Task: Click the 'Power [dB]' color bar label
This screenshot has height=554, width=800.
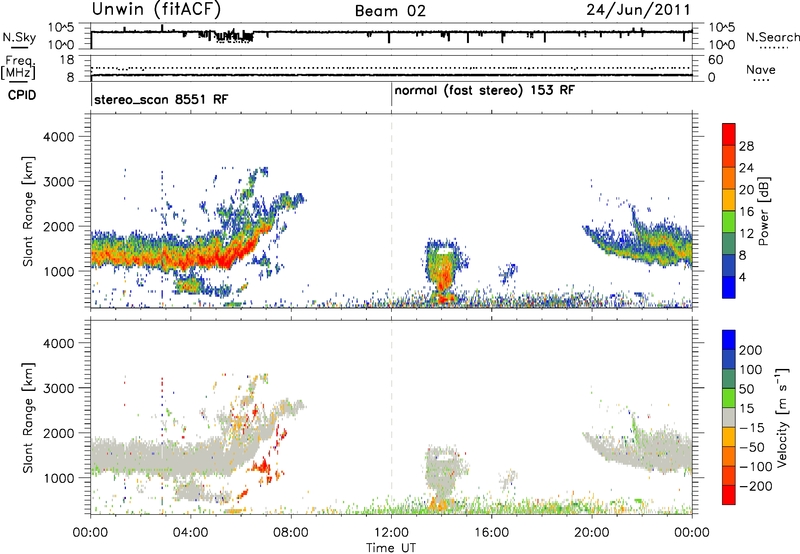Action: click(x=763, y=211)
